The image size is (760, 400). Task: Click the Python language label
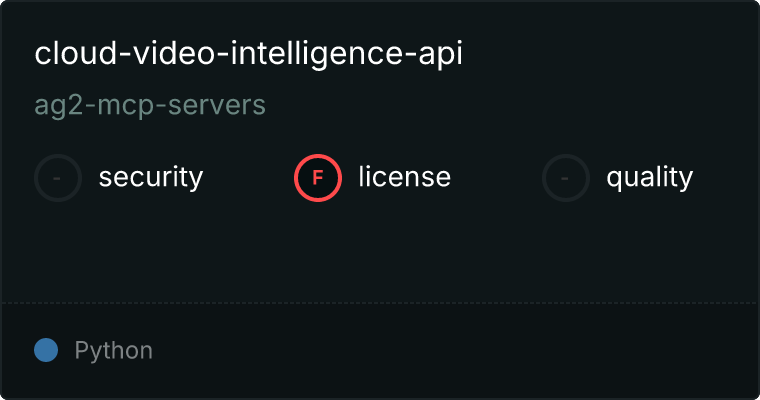click(114, 351)
